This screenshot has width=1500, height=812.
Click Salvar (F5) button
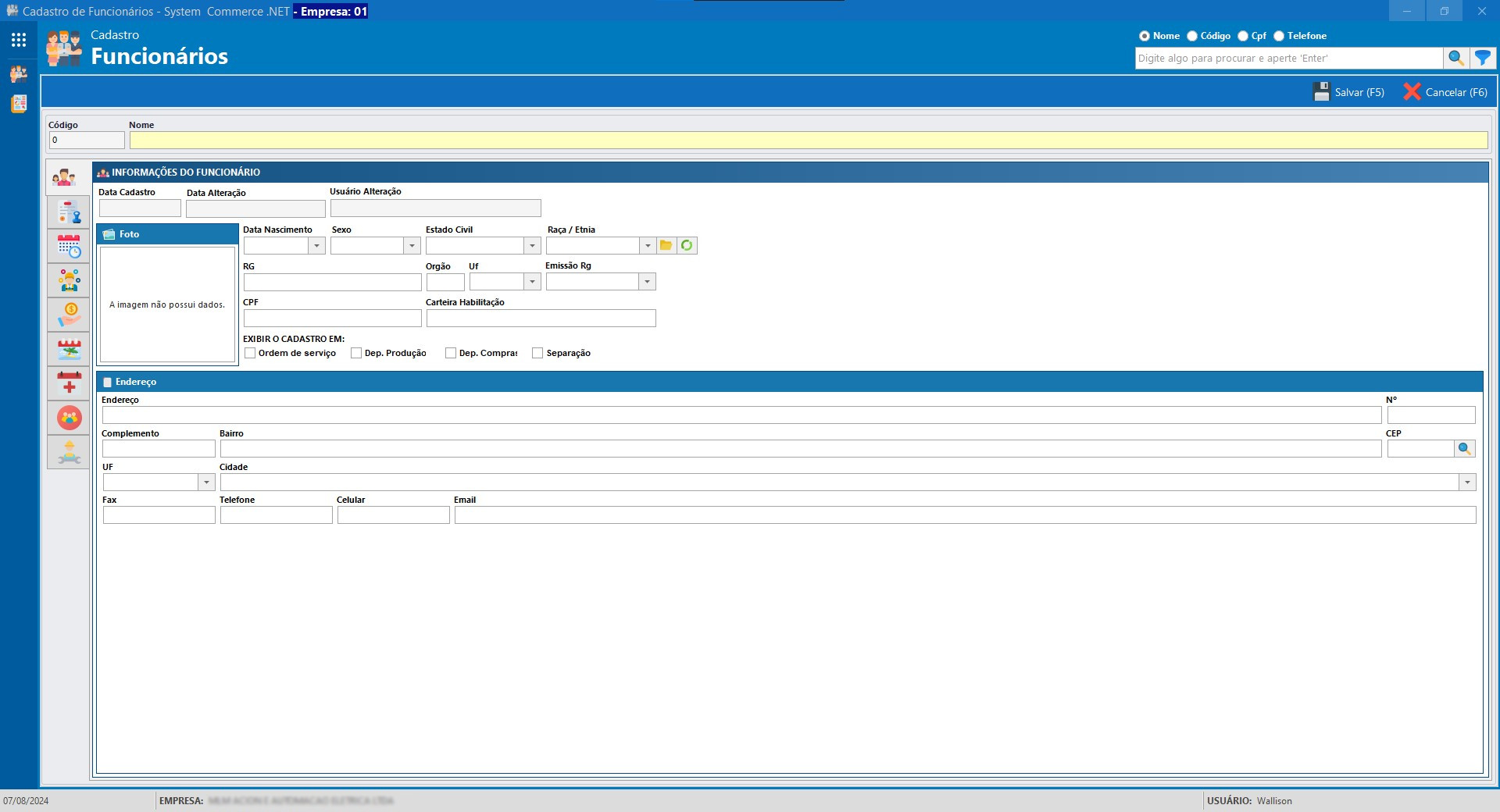pyautogui.click(x=1349, y=92)
